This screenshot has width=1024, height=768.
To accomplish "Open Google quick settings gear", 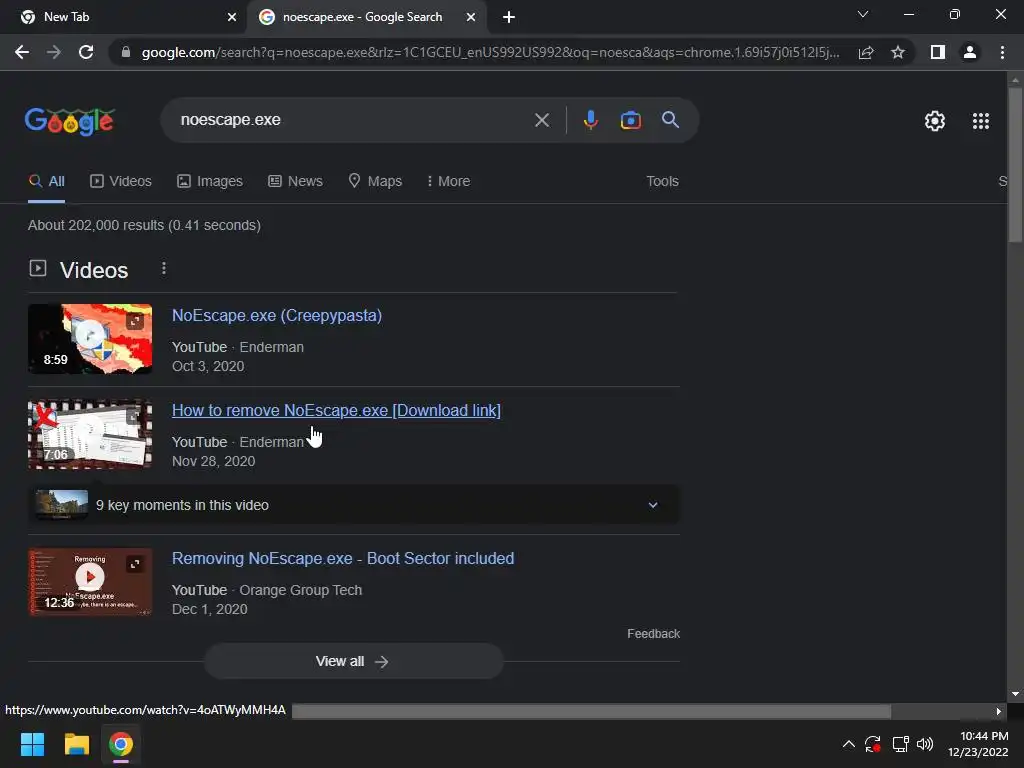I will point(935,121).
